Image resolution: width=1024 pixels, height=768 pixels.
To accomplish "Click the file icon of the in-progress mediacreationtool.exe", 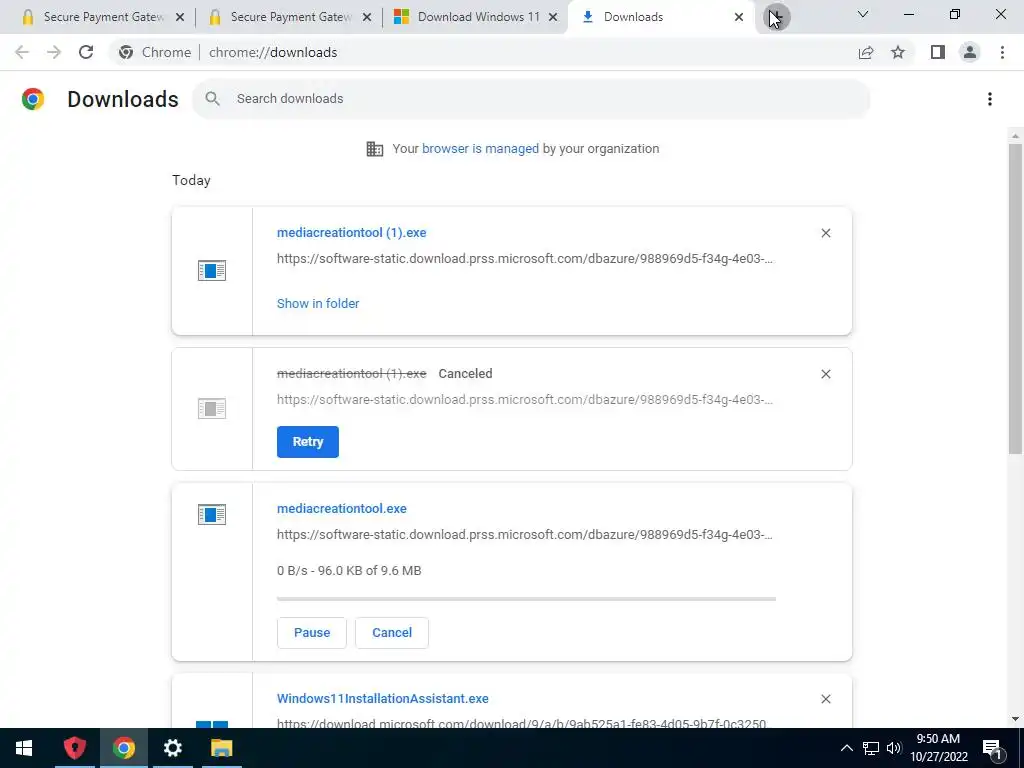I will pos(212,515).
